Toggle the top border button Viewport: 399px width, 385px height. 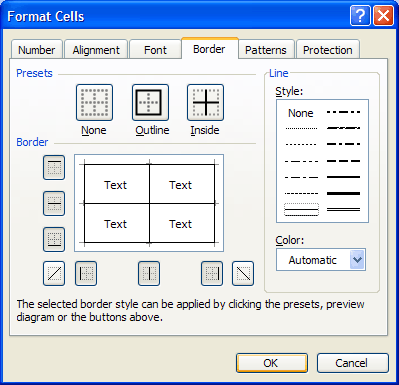click(54, 168)
